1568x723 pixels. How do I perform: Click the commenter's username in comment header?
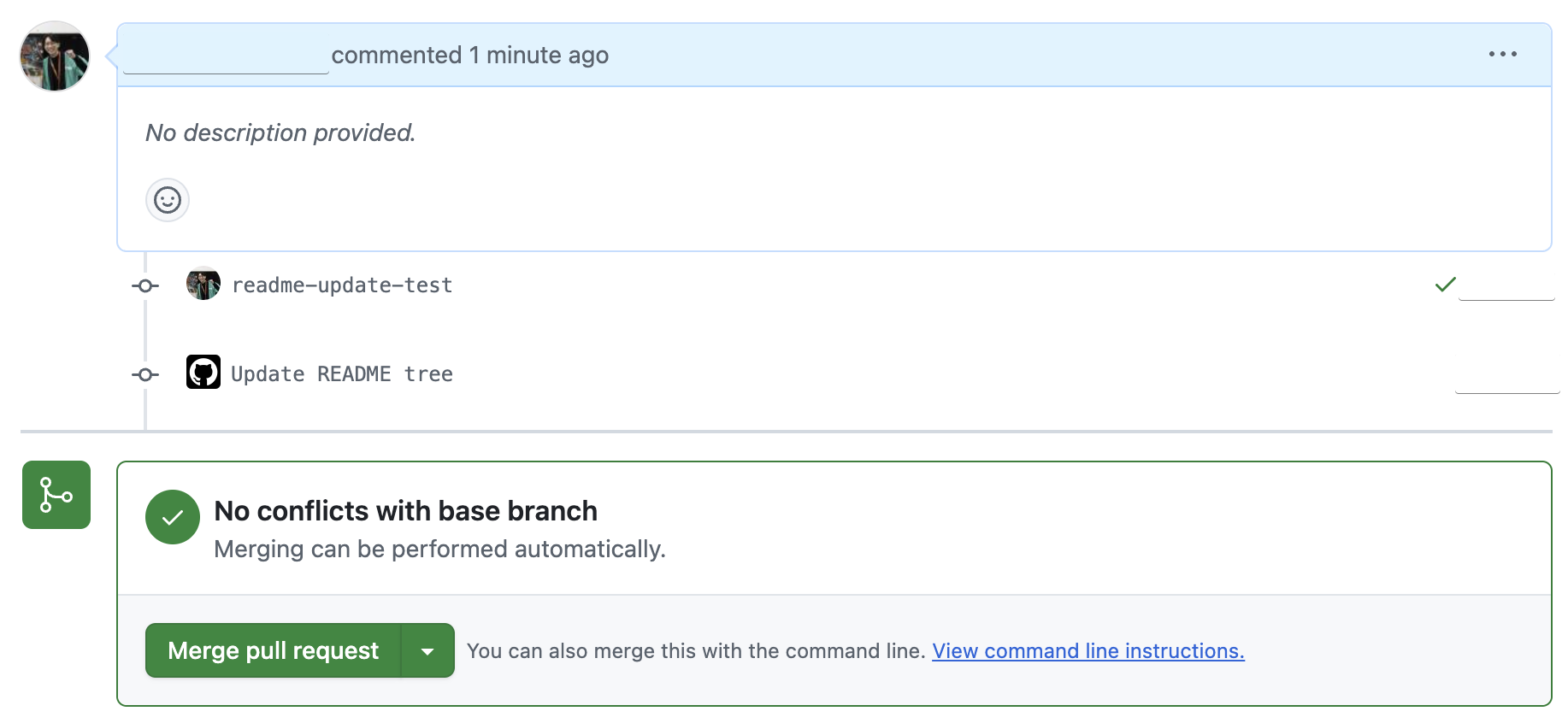(226, 56)
